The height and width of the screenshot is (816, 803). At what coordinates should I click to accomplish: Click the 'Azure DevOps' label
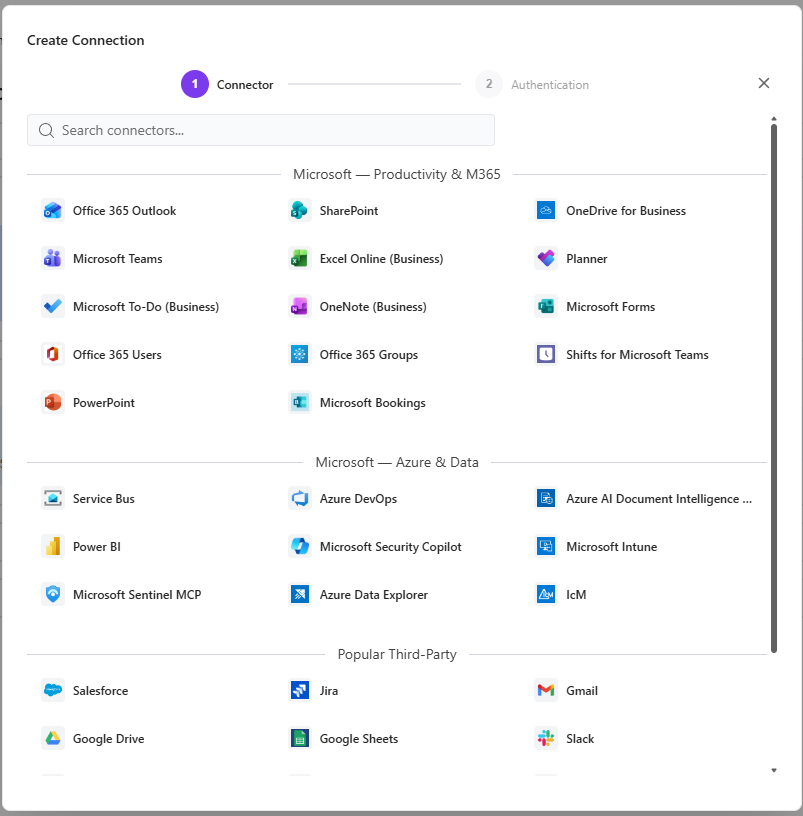tap(358, 499)
